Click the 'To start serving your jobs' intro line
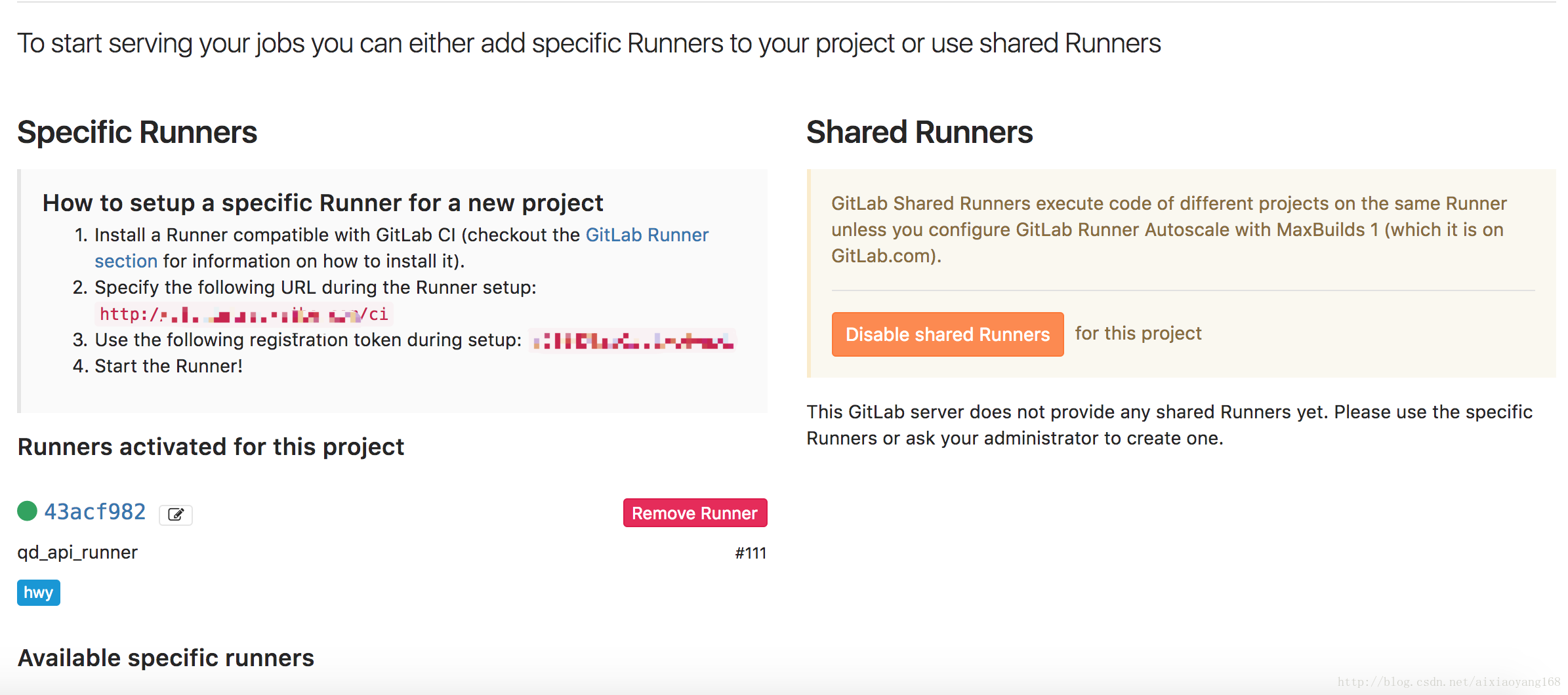The width and height of the screenshot is (1568, 695). [589, 43]
